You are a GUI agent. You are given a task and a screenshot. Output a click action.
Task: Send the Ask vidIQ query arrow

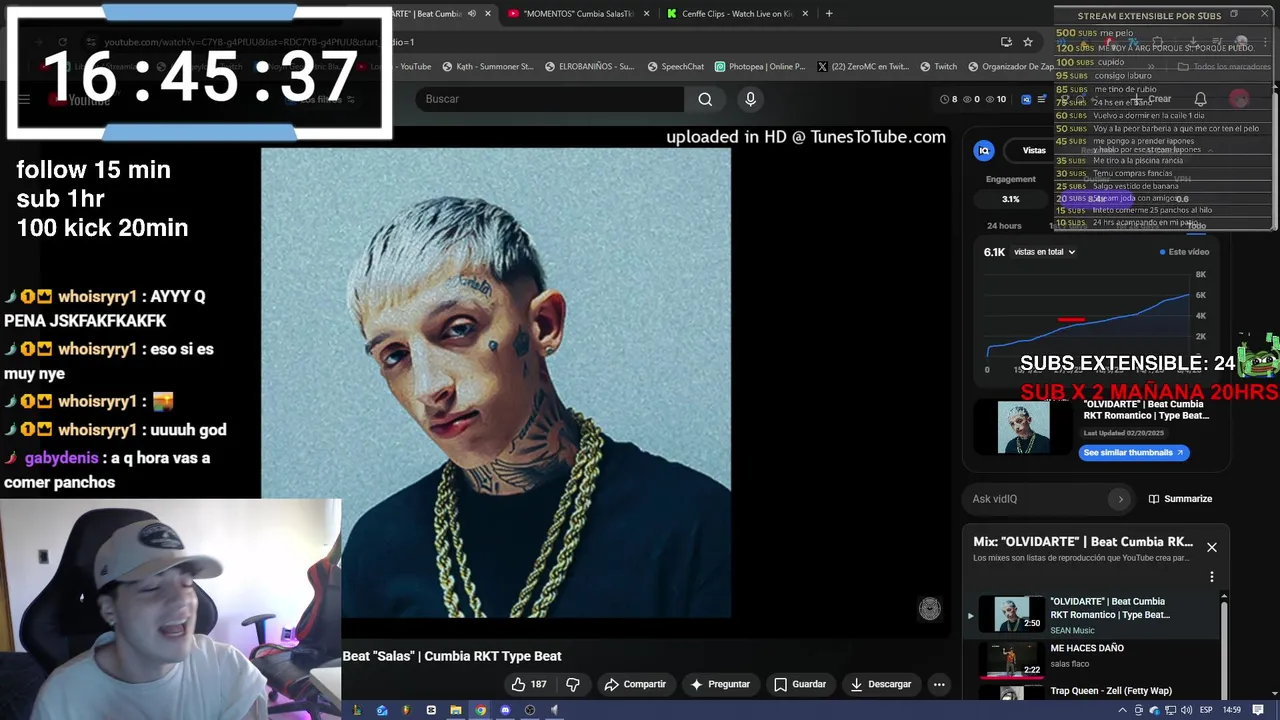[x=1120, y=499]
